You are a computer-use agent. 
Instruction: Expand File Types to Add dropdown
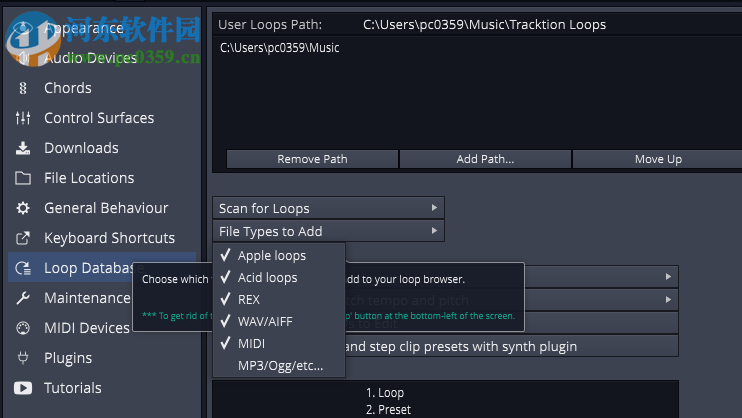328,231
